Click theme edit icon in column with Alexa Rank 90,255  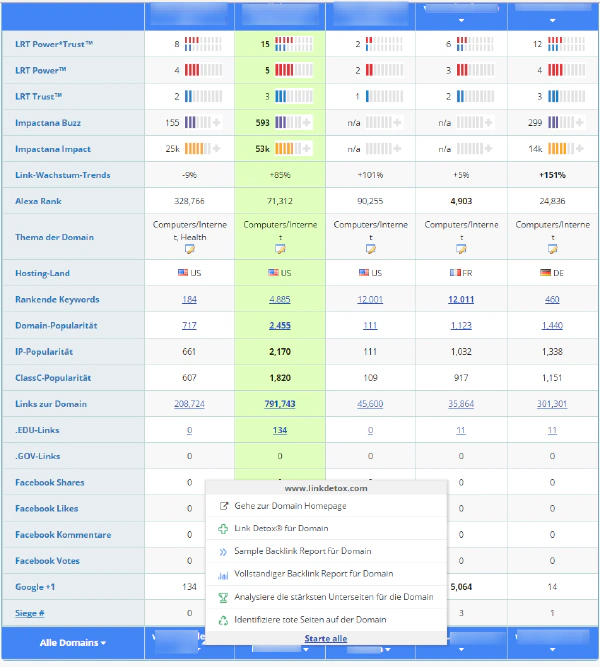[x=371, y=249]
